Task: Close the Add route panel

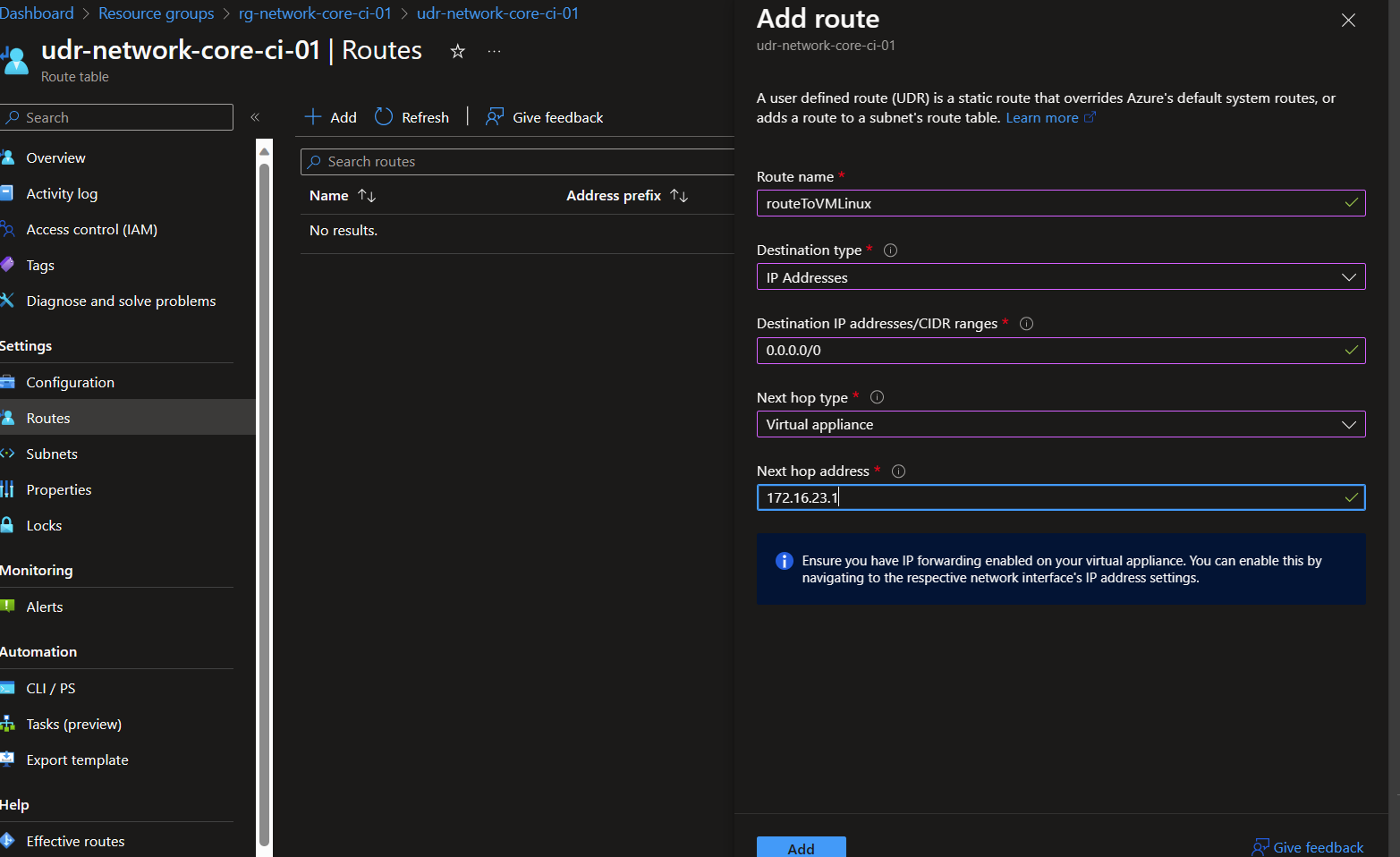Action: pos(1348,20)
